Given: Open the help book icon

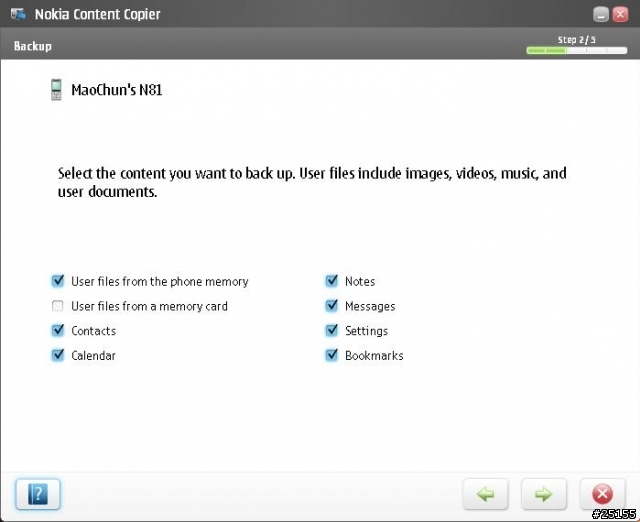Looking at the screenshot, I should pos(38,494).
